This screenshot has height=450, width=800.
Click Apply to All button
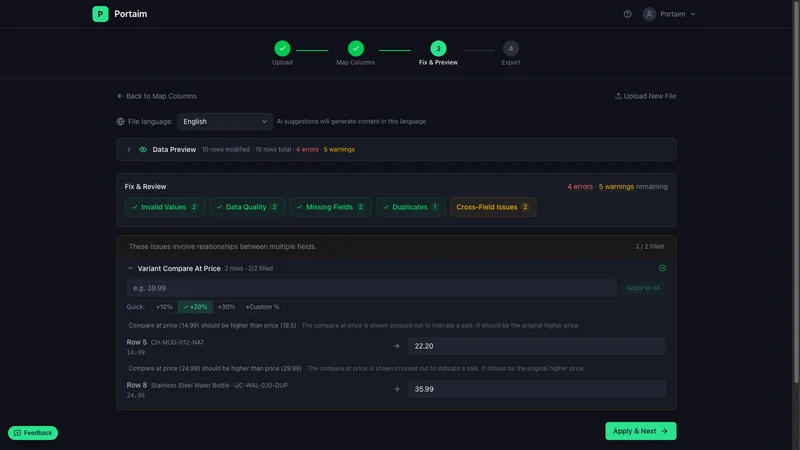643,288
